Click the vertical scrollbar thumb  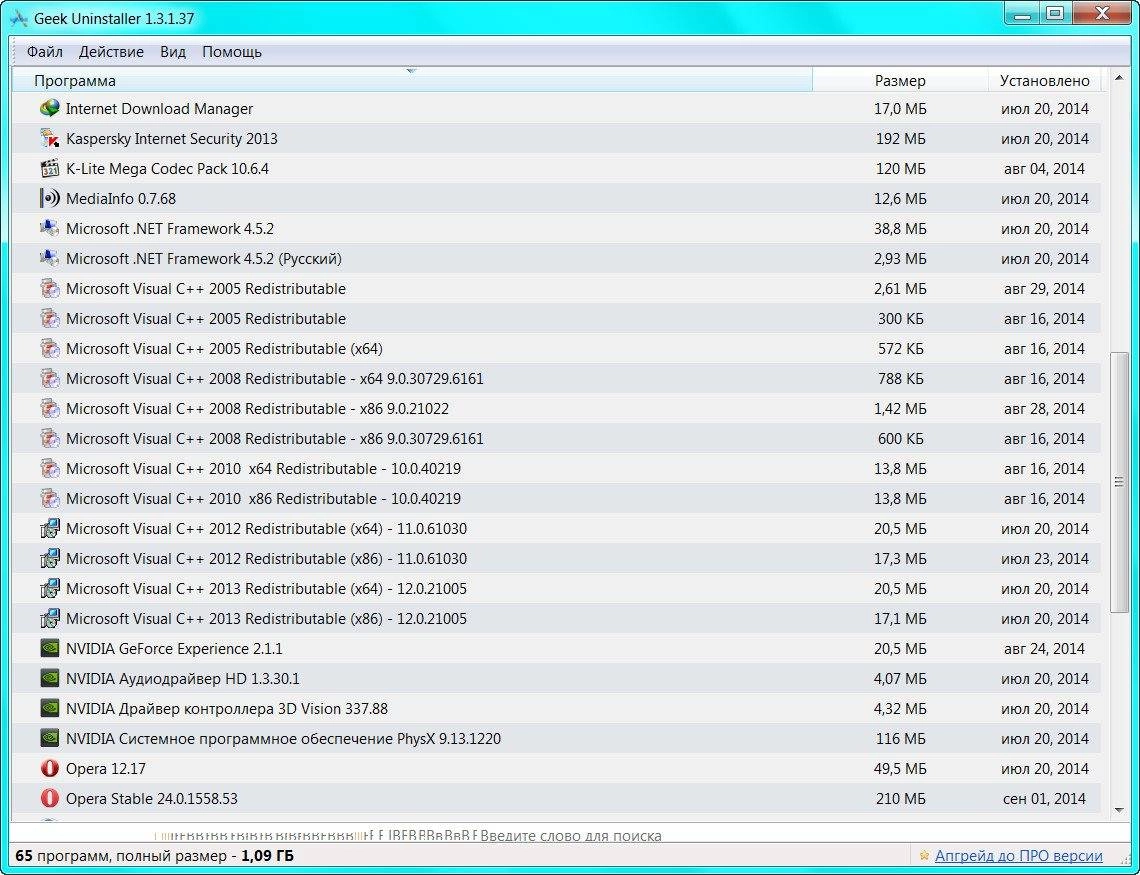tap(1119, 482)
